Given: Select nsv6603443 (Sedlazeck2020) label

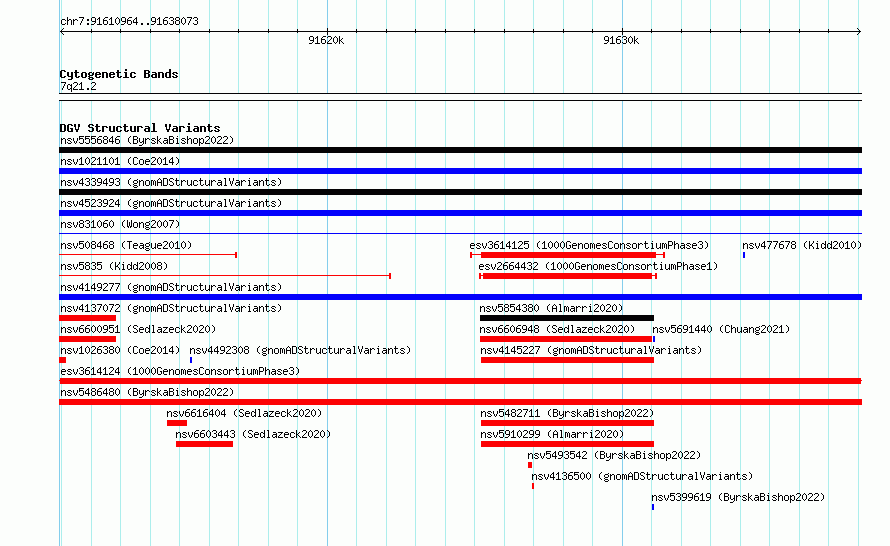Looking at the screenshot, I should pyautogui.click(x=253, y=434).
